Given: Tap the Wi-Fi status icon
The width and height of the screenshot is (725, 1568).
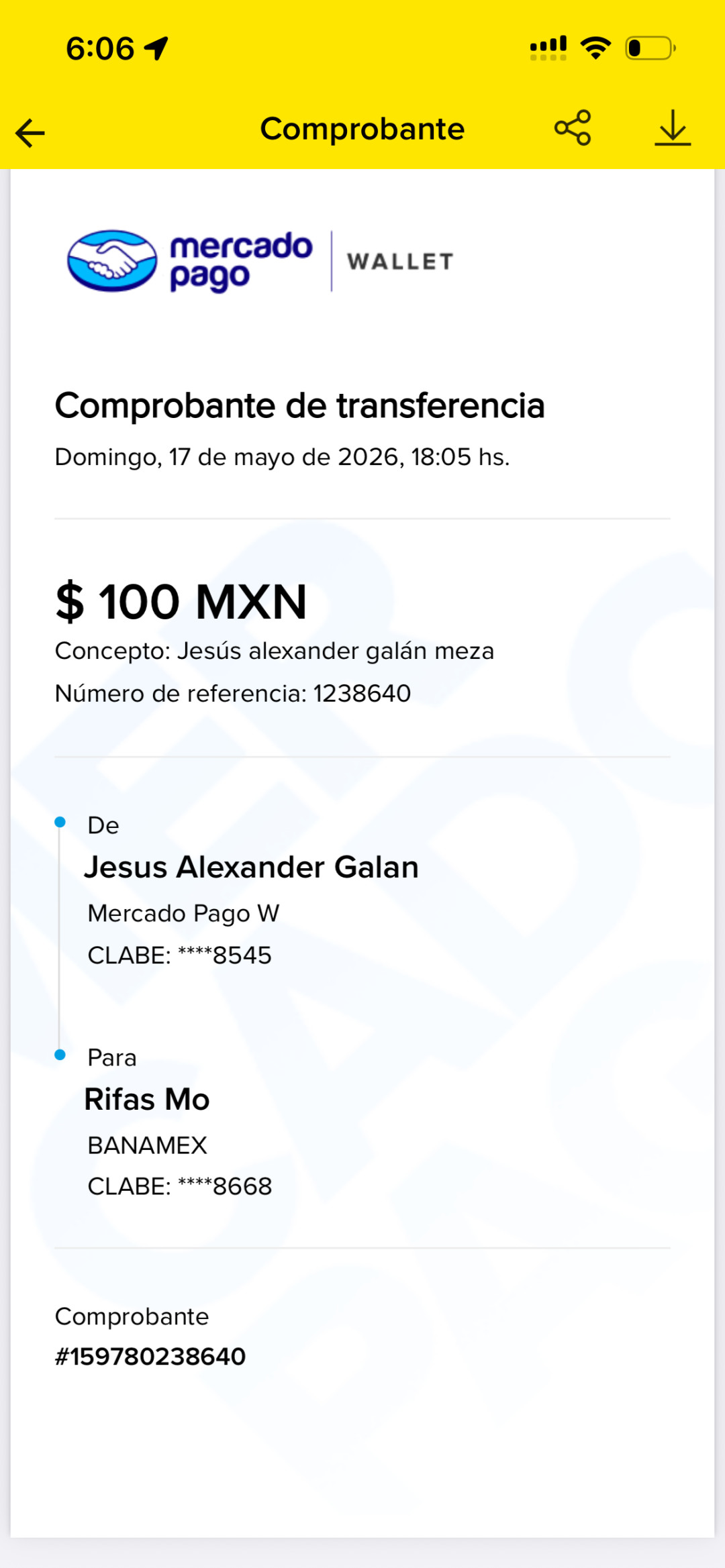Looking at the screenshot, I should 595,48.
